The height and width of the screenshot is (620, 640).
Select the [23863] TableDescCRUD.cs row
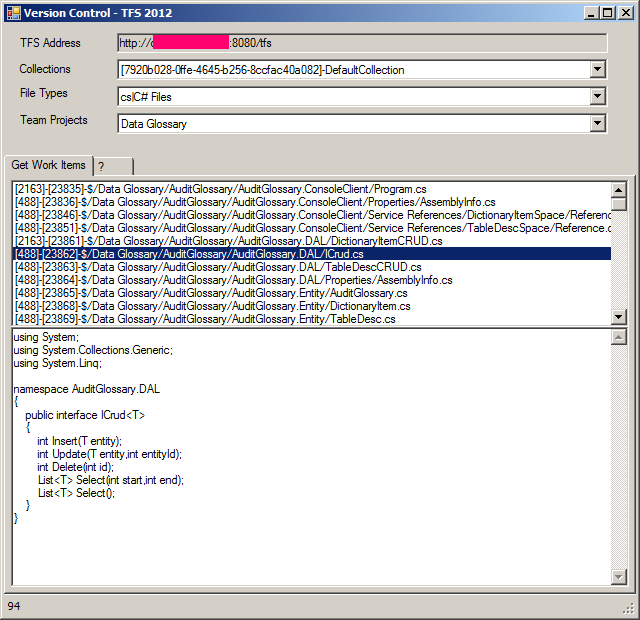pyautogui.click(x=312, y=267)
